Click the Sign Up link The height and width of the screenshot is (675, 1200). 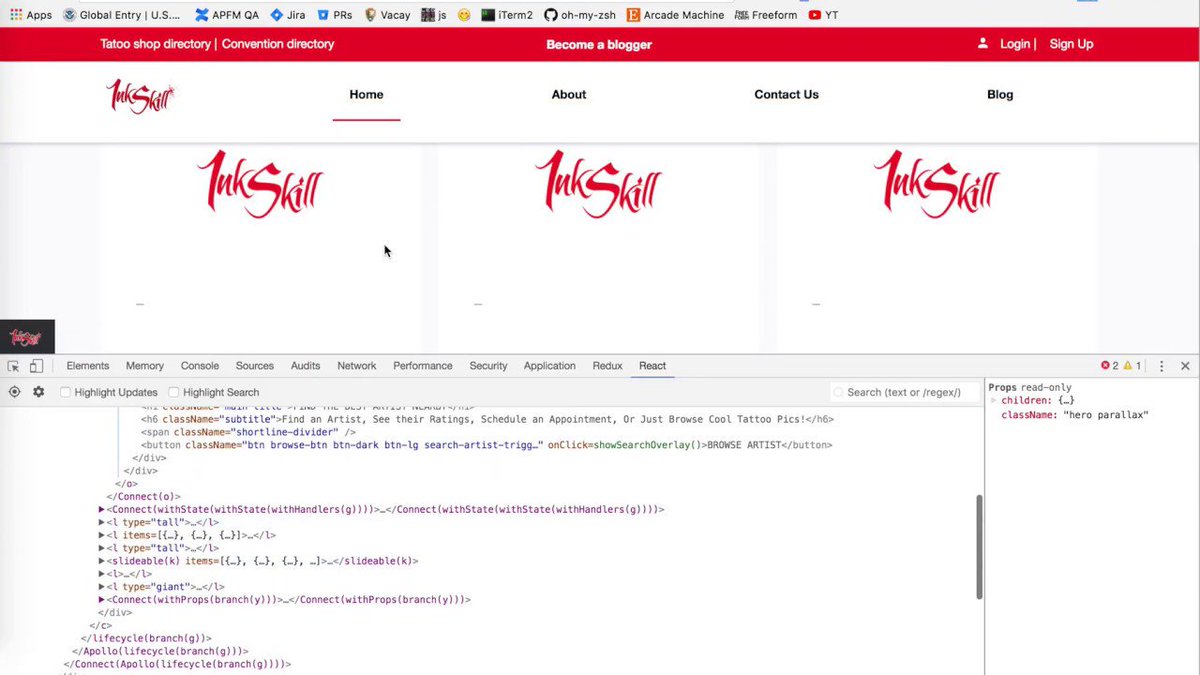click(1071, 44)
